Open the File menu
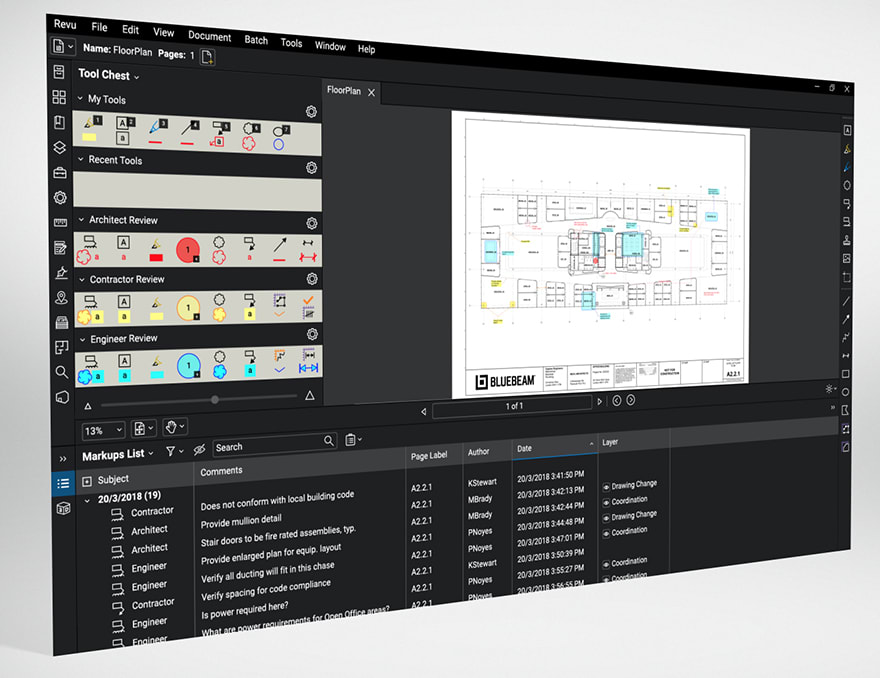 (x=99, y=26)
